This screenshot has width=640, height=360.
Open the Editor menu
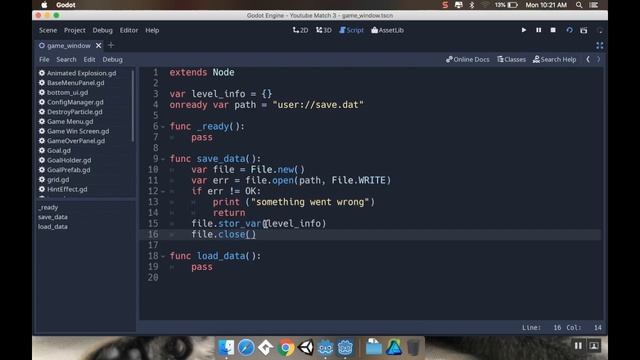click(x=129, y=30)
